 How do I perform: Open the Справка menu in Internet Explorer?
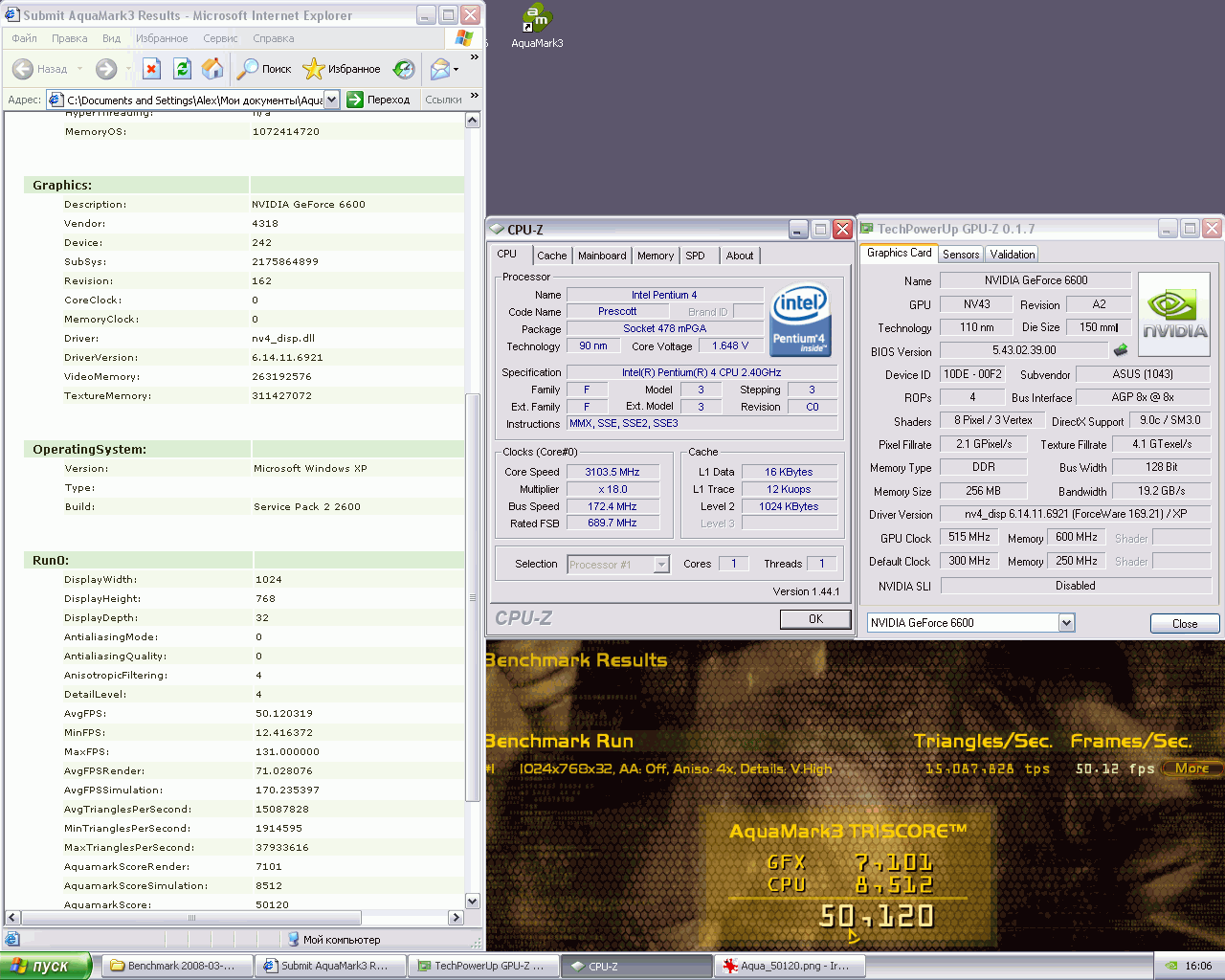coord(274,38)
